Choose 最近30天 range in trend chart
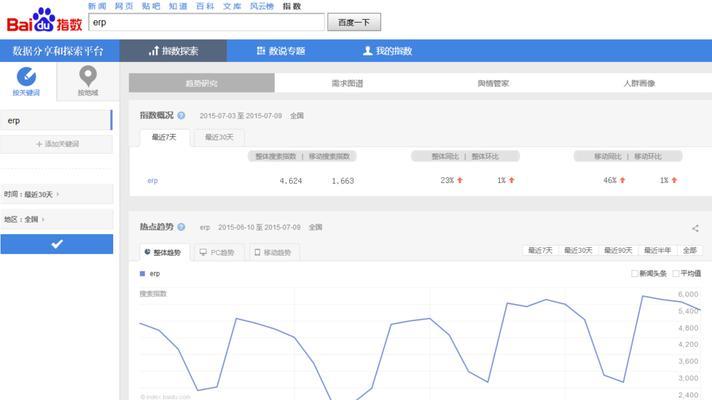This screenshot has width=712, height=400. point(578,250)
